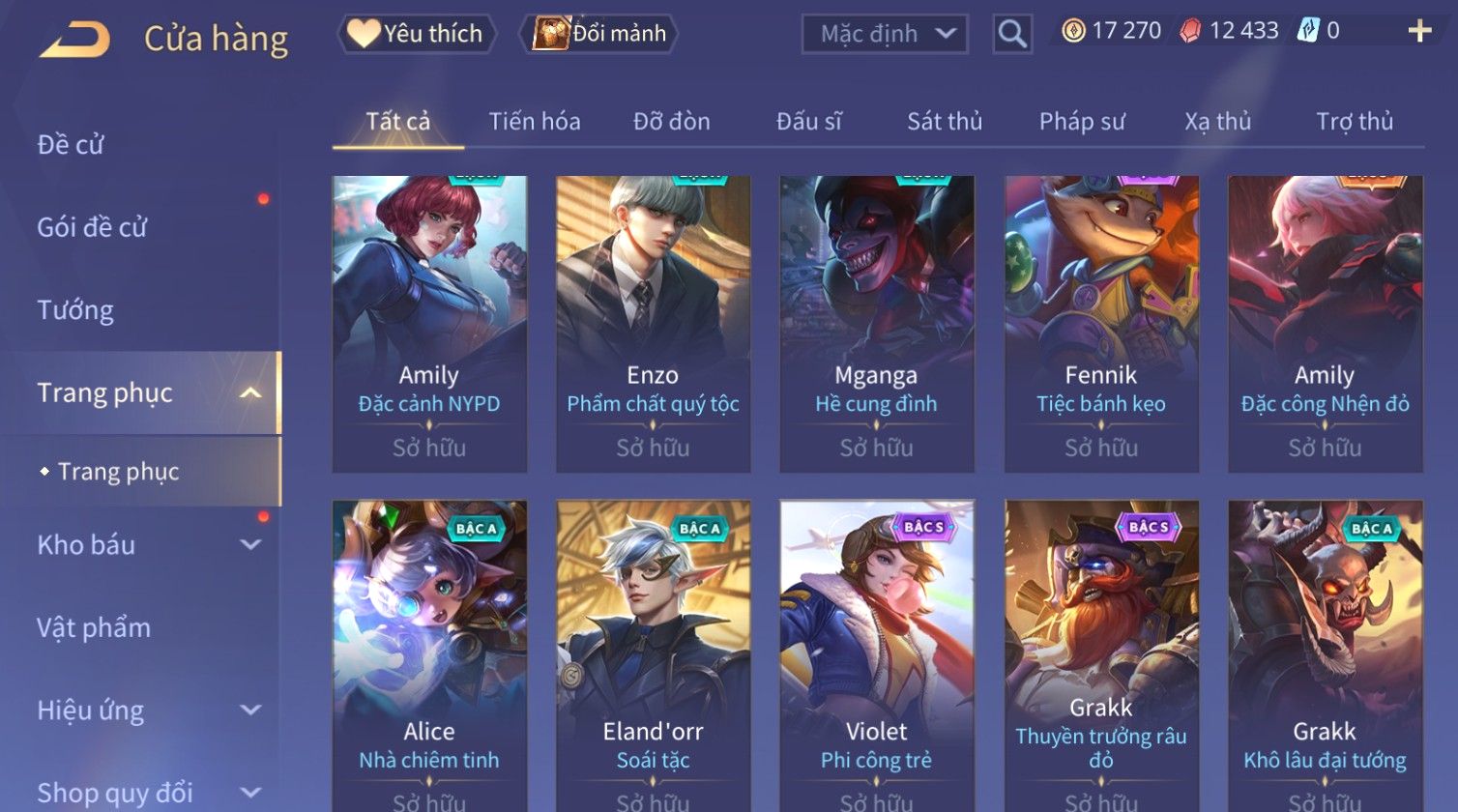Switch to the Tiến hóa tab
The width and height of the screenshot is (1458, 812).
(x=535, y=122)
